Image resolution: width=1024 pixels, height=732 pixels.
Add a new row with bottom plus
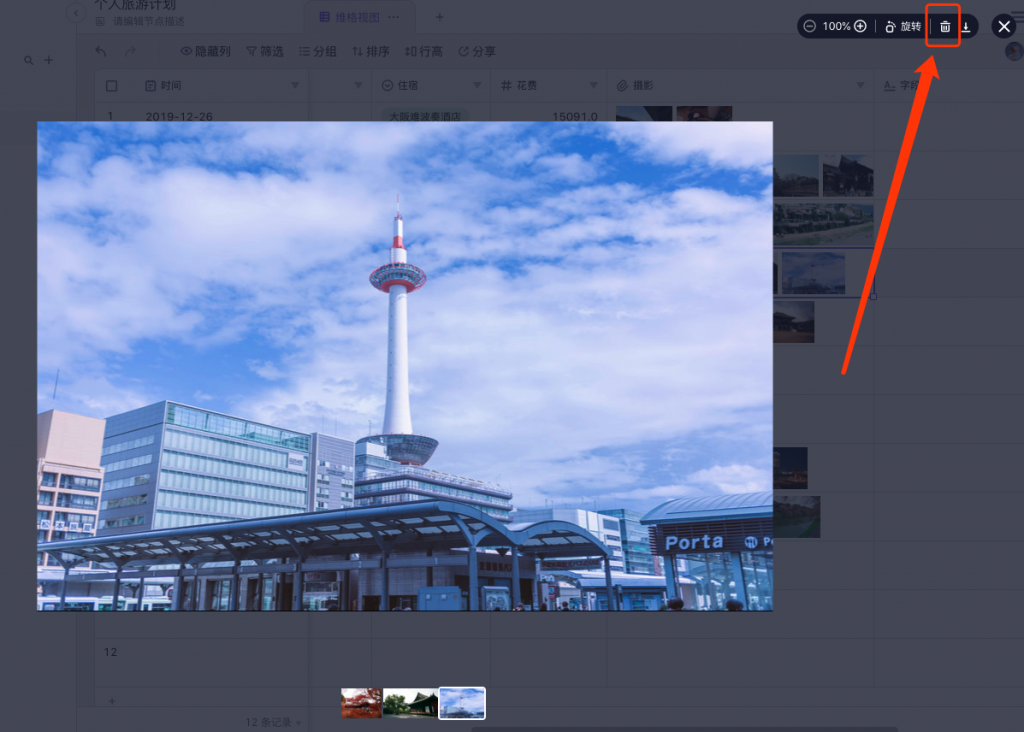(x=112, y=701)
